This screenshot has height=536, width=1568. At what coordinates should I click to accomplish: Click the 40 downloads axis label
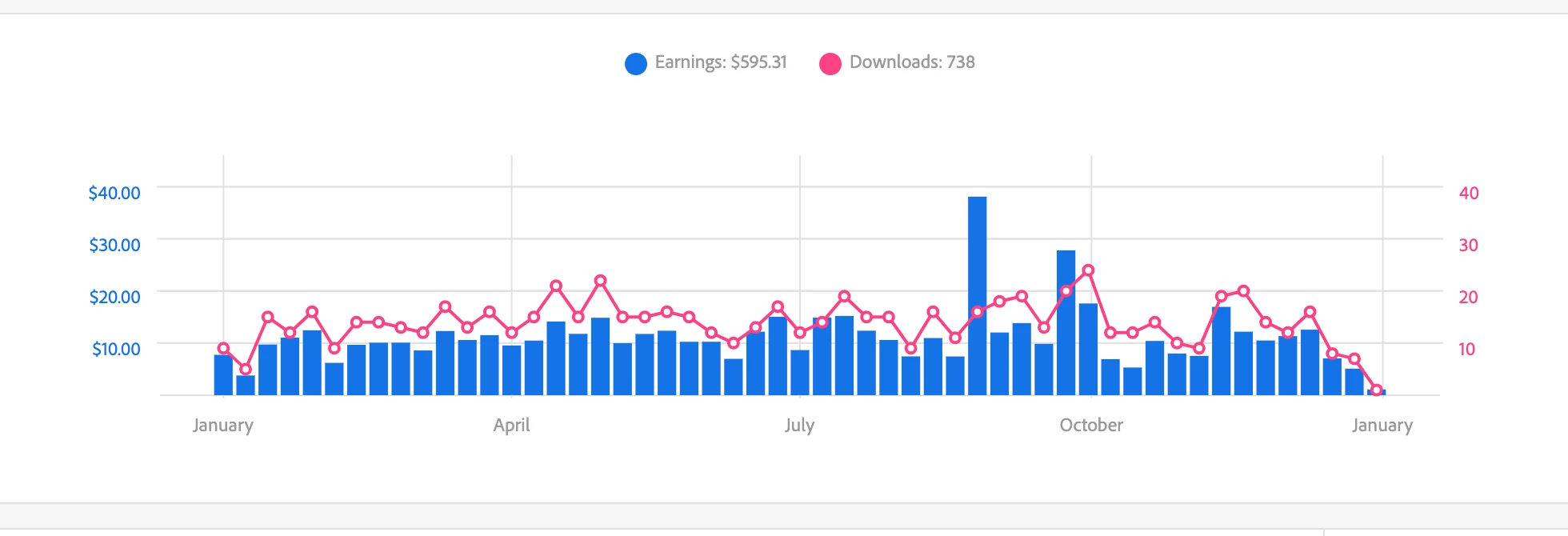coord(1469,193)
